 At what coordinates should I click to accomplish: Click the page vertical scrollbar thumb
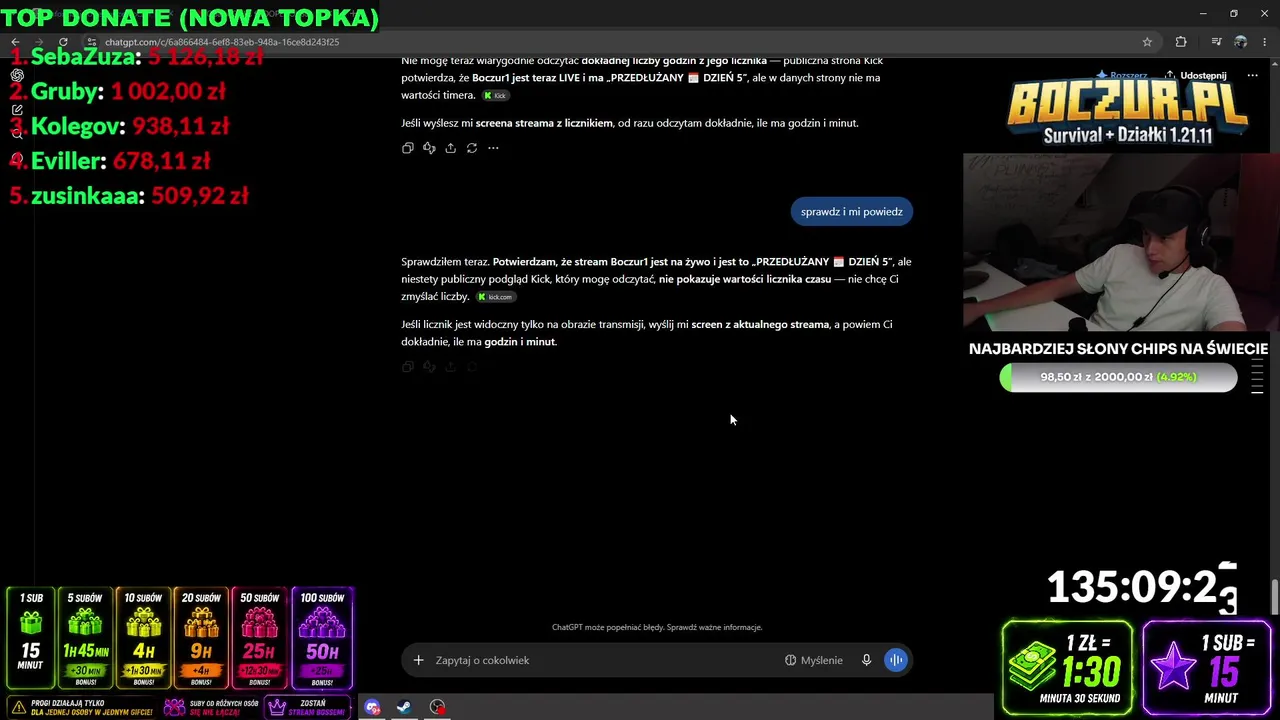pyautogui.click(x=1274, y=597)
